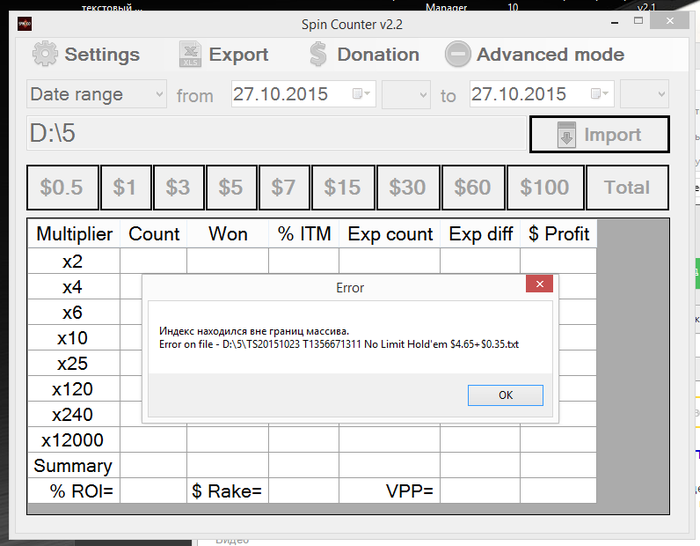The height and width of the screenshot is (546, 700).
Task: Click the x120 multiplier row
Action: (x=72, y=389)
